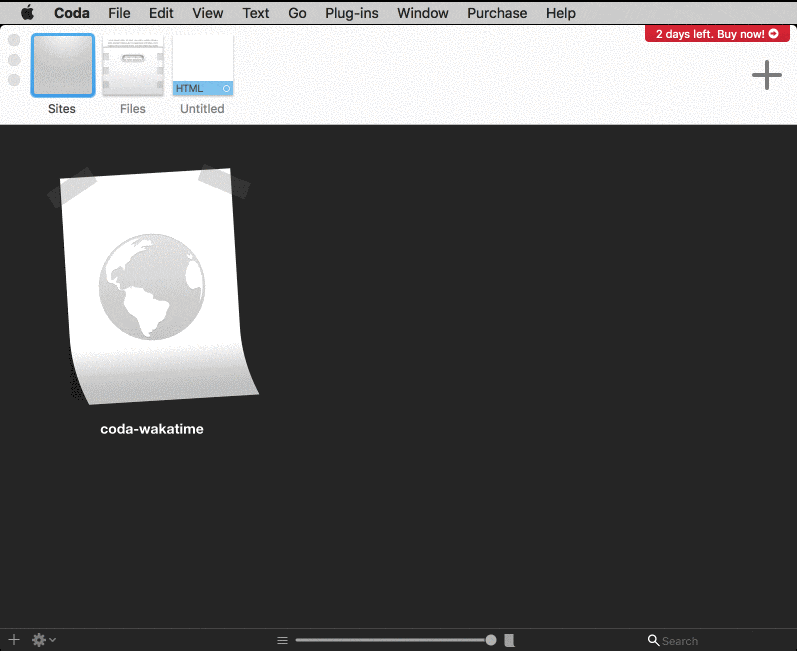Image resolution: width=797 pixels, height=651 pixels.
Task: Open the Go menu
Action: point(297,13)
